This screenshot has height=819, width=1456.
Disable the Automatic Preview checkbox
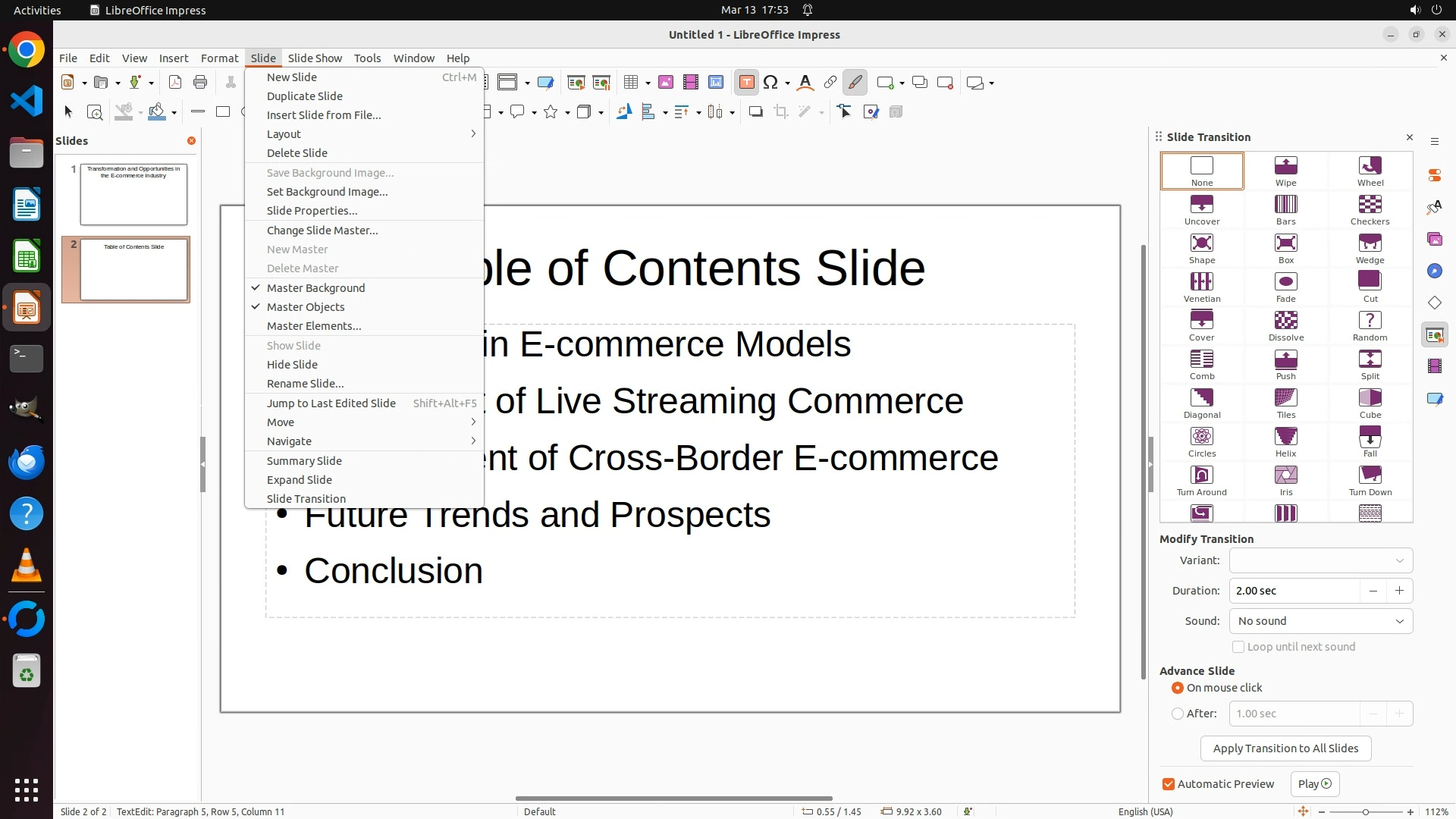pos(1169,784)
